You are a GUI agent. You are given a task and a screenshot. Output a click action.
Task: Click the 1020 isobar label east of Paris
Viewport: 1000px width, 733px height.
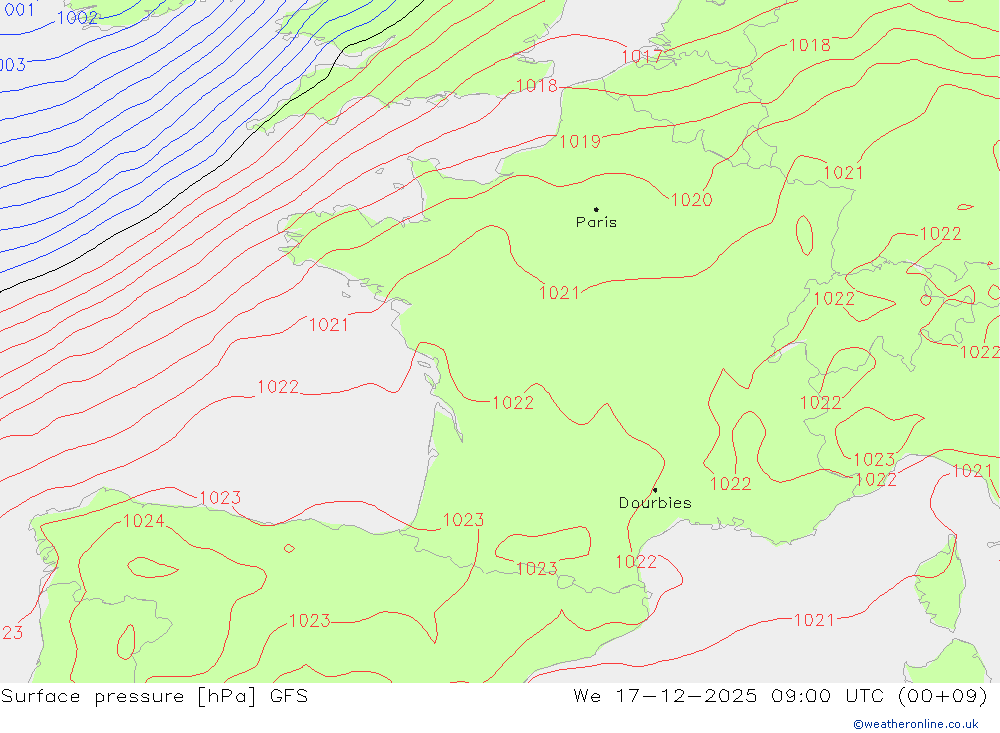(x=691, y=200)
